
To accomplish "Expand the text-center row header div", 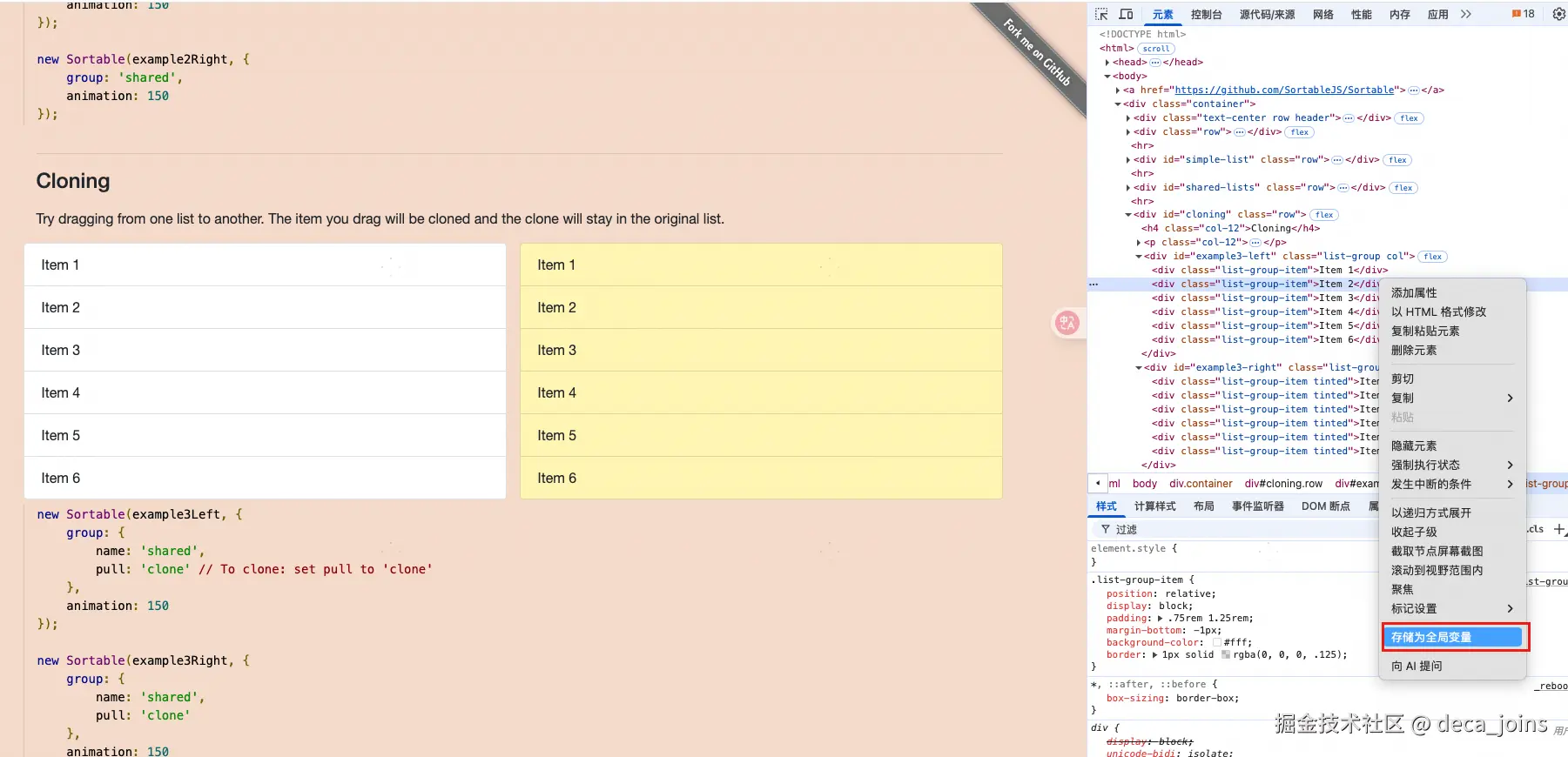I will click(x=1128, y=118).
